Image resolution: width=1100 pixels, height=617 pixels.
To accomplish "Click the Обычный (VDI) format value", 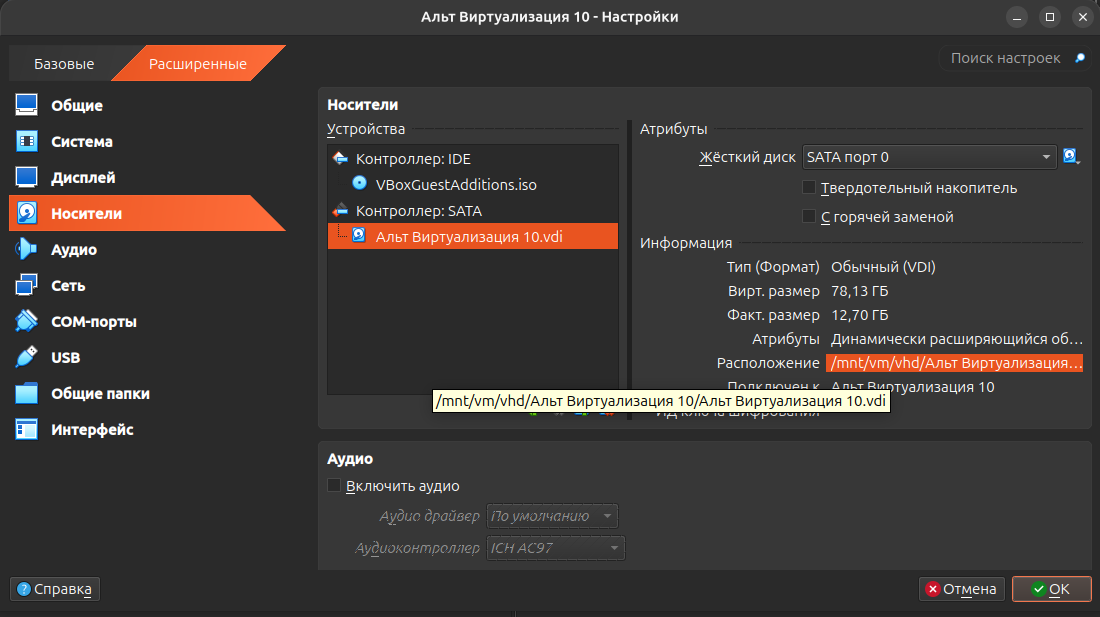I will click(x=883, y=267).
